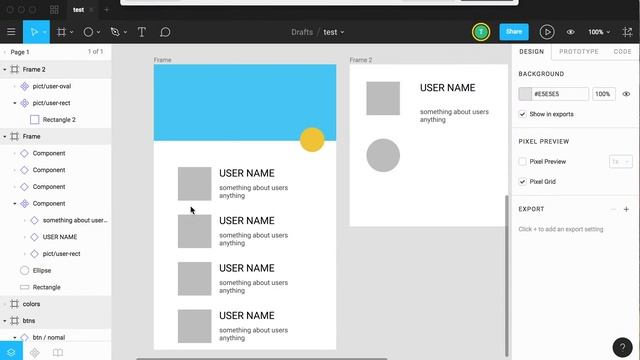
Task: Switch to the Code tab
Action: coord(622,51)
